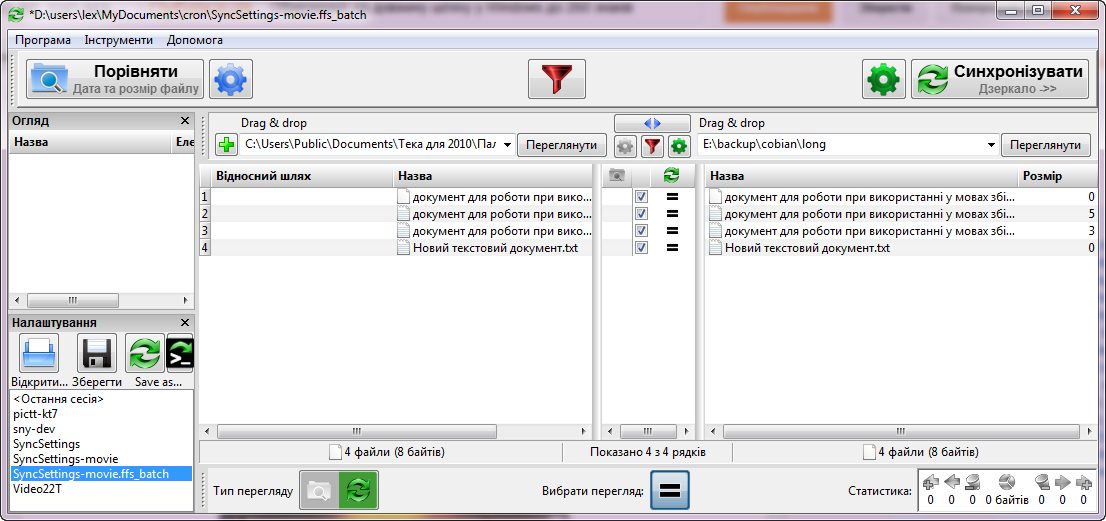Click the Save configuration floppy icon
Screen dimensions: 1106x521
97,354
